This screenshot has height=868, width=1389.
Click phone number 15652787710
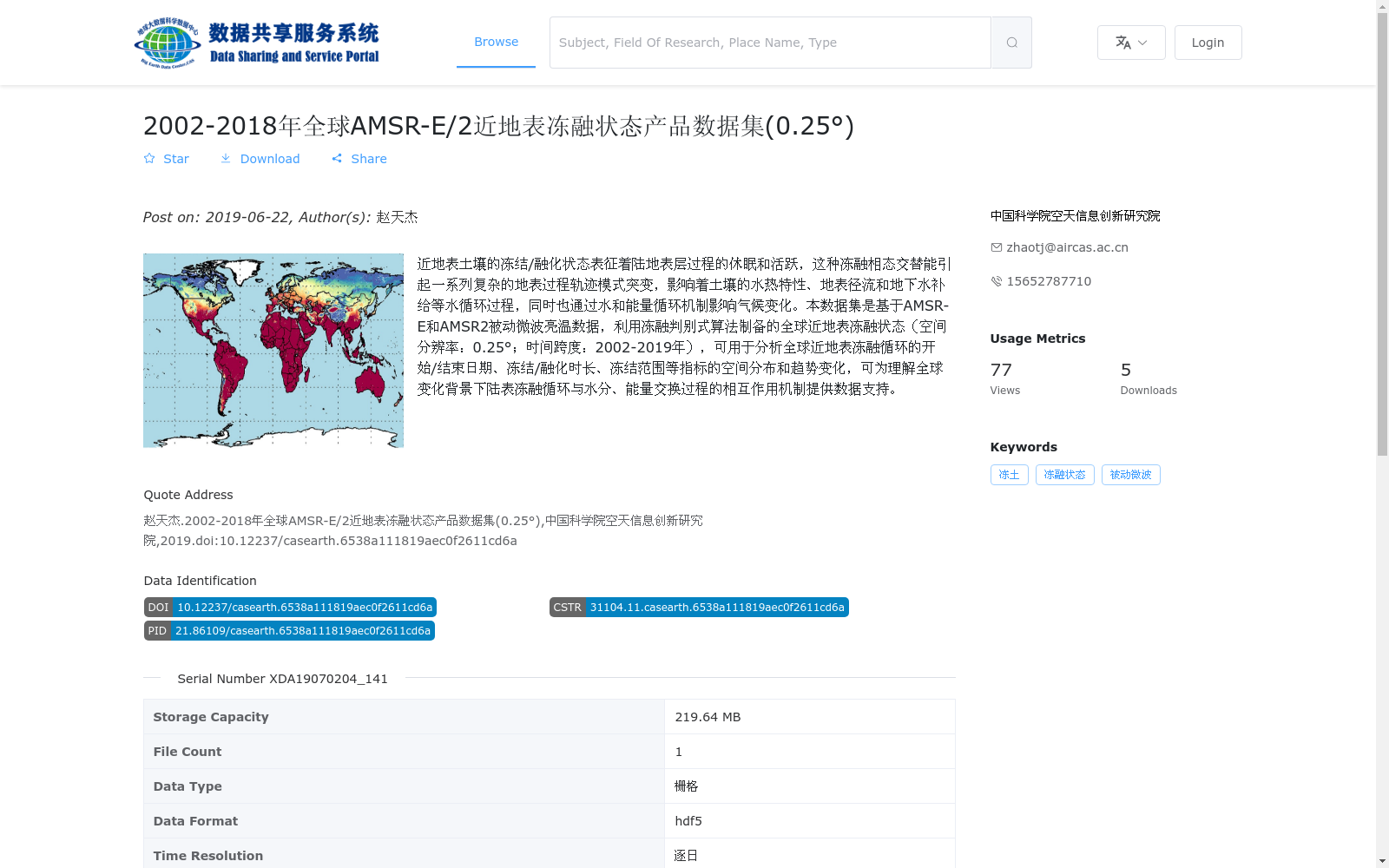tap(1049, 281)
